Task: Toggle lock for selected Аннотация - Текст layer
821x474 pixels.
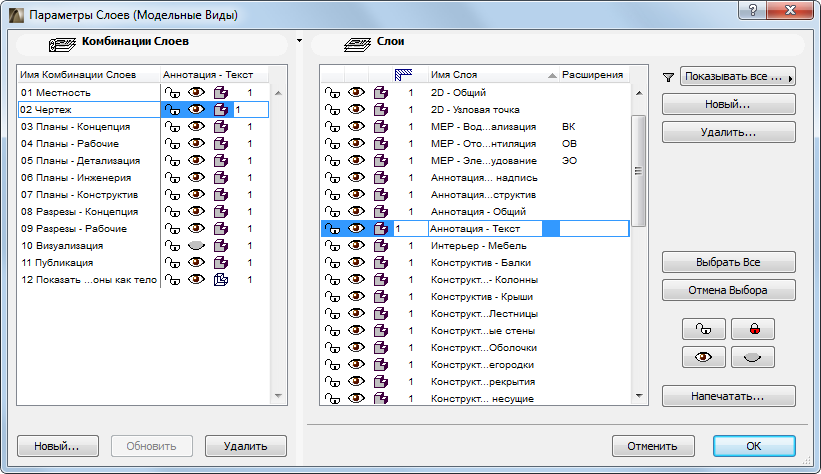Action: click(332, 229)
